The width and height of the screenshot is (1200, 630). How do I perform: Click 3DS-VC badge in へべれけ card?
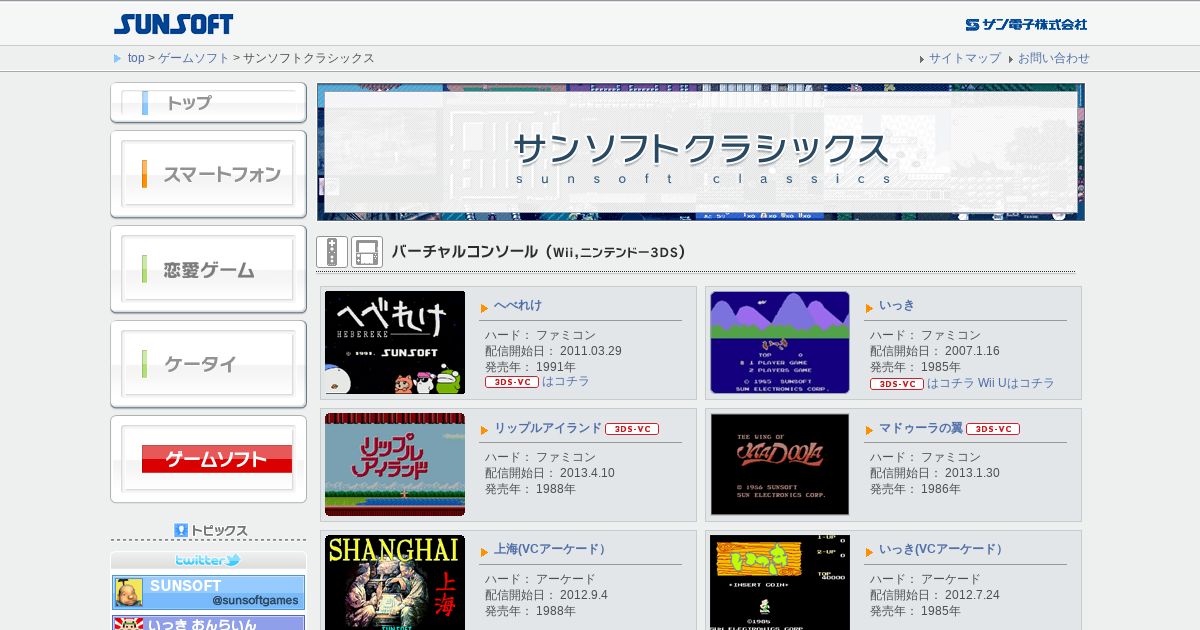tap(512, 382)
